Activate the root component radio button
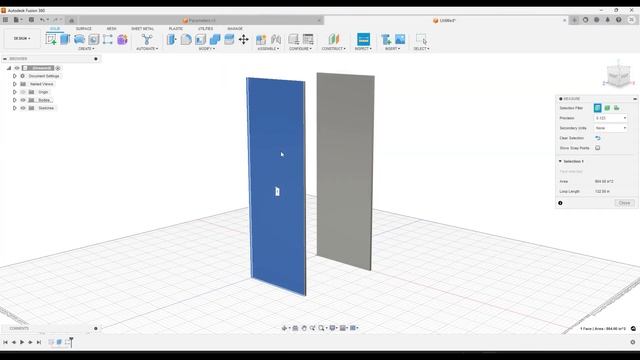Viewport: 640px width, 360px height. coord(58,68)
